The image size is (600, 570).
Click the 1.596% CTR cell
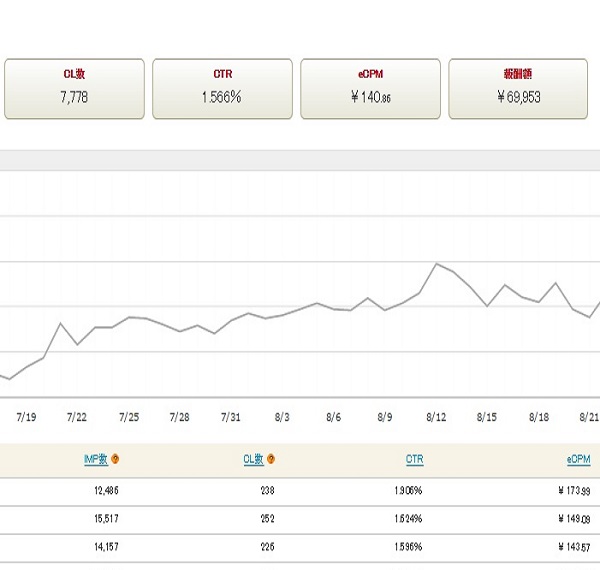point(408,547)
